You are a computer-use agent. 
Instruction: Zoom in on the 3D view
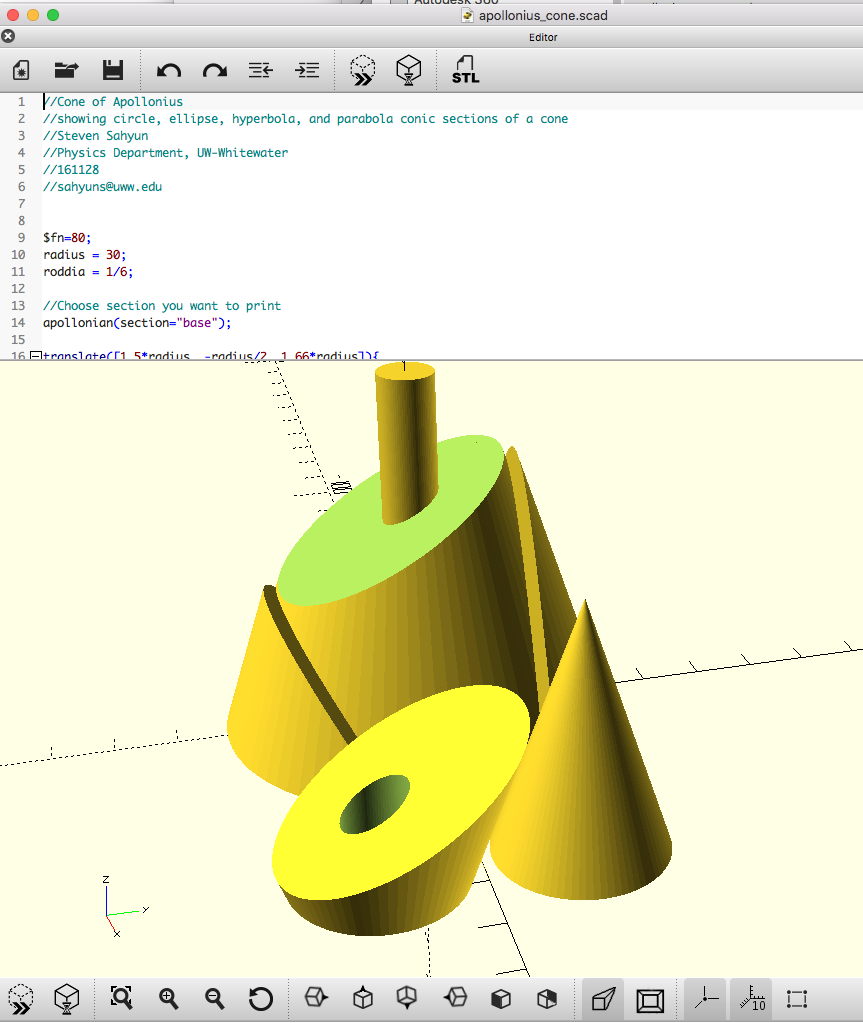coord(168,998)
